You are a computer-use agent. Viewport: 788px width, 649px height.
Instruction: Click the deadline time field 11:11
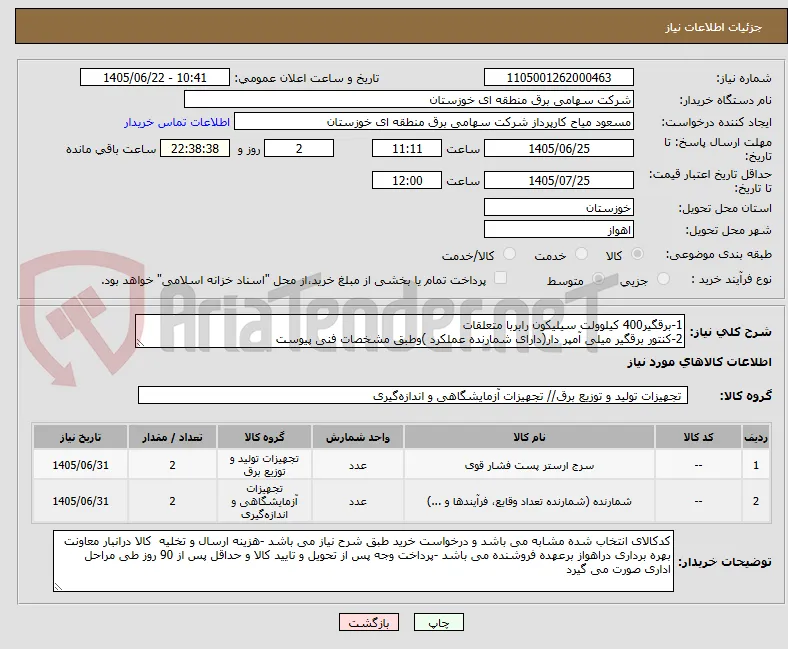407,149
